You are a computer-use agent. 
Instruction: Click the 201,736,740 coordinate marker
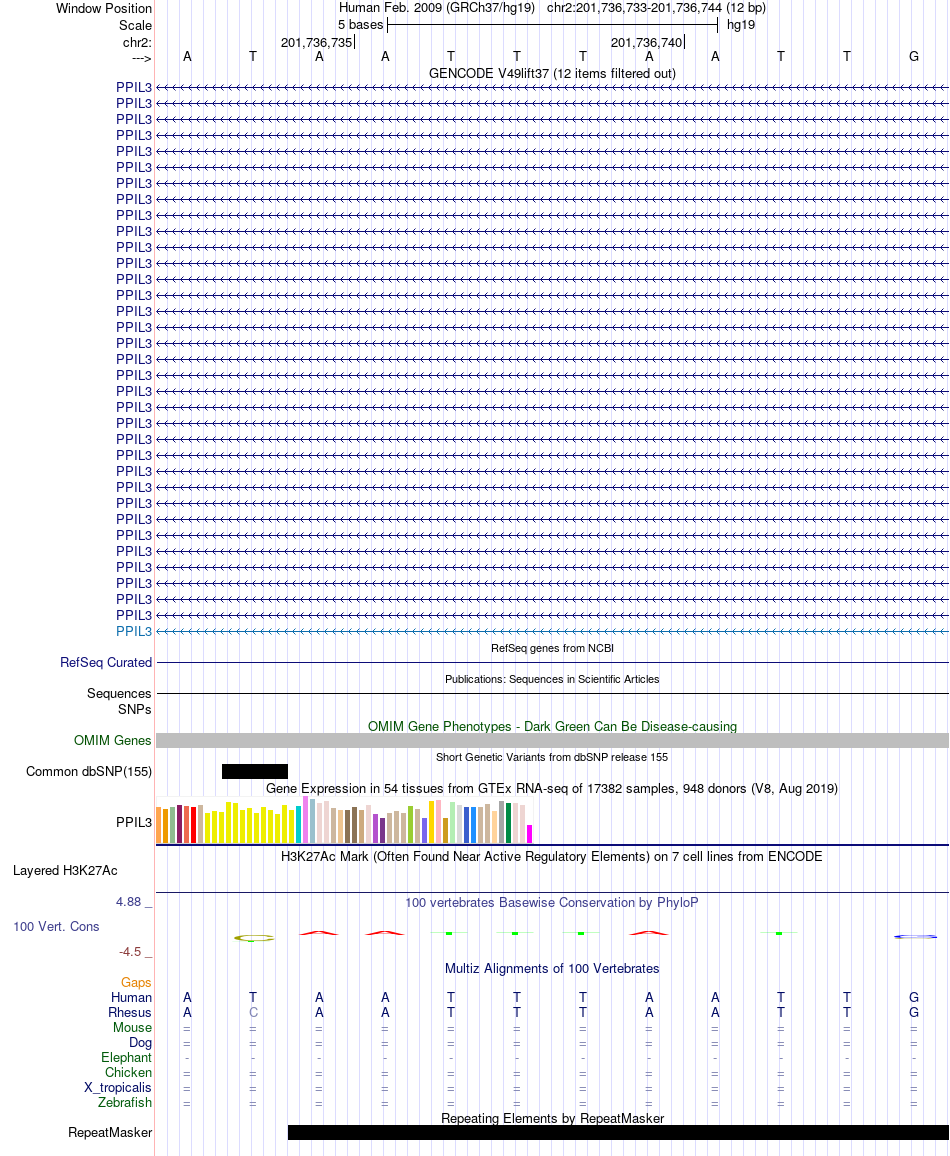click(x=646, y=43)
